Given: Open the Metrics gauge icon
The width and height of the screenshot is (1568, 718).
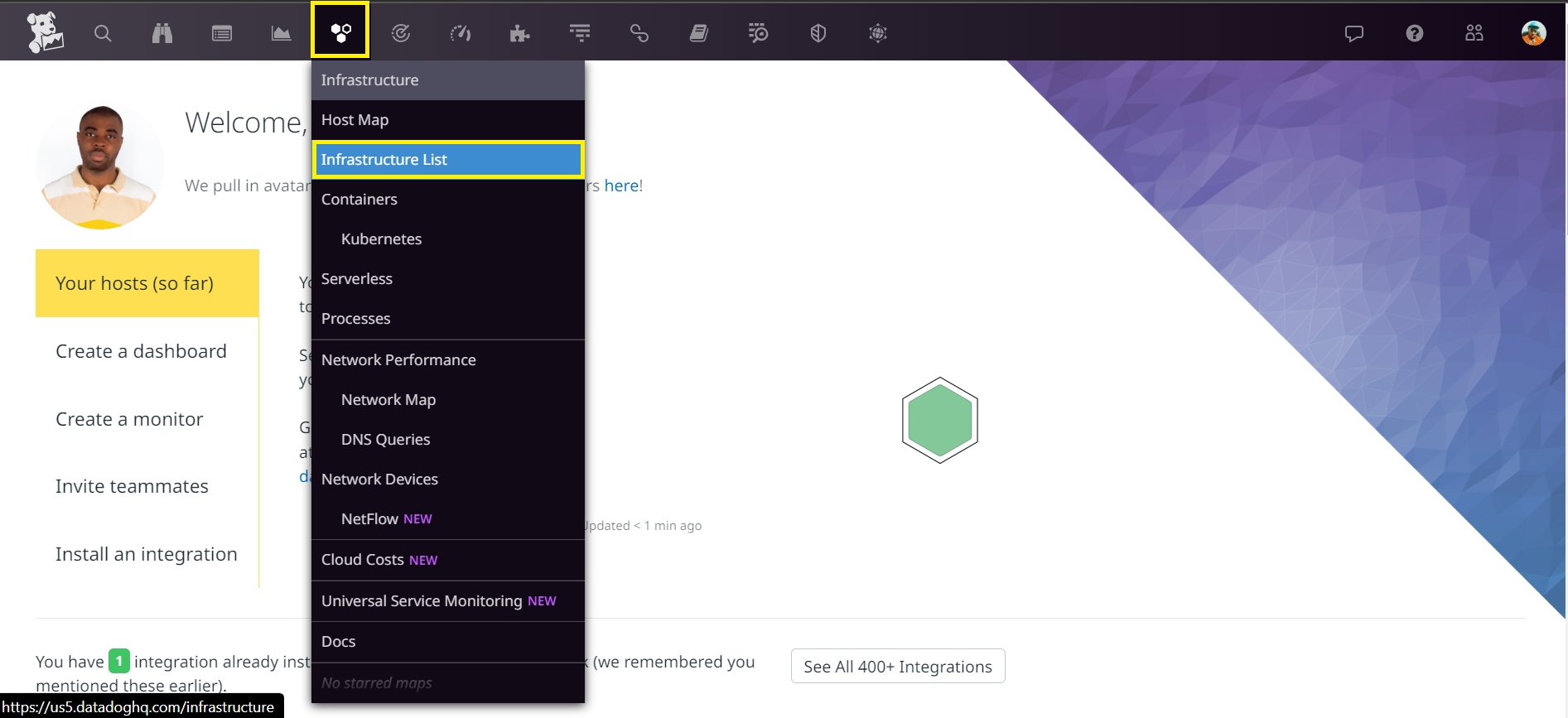Looking at the screenshot, I should (x=461, y=33).
